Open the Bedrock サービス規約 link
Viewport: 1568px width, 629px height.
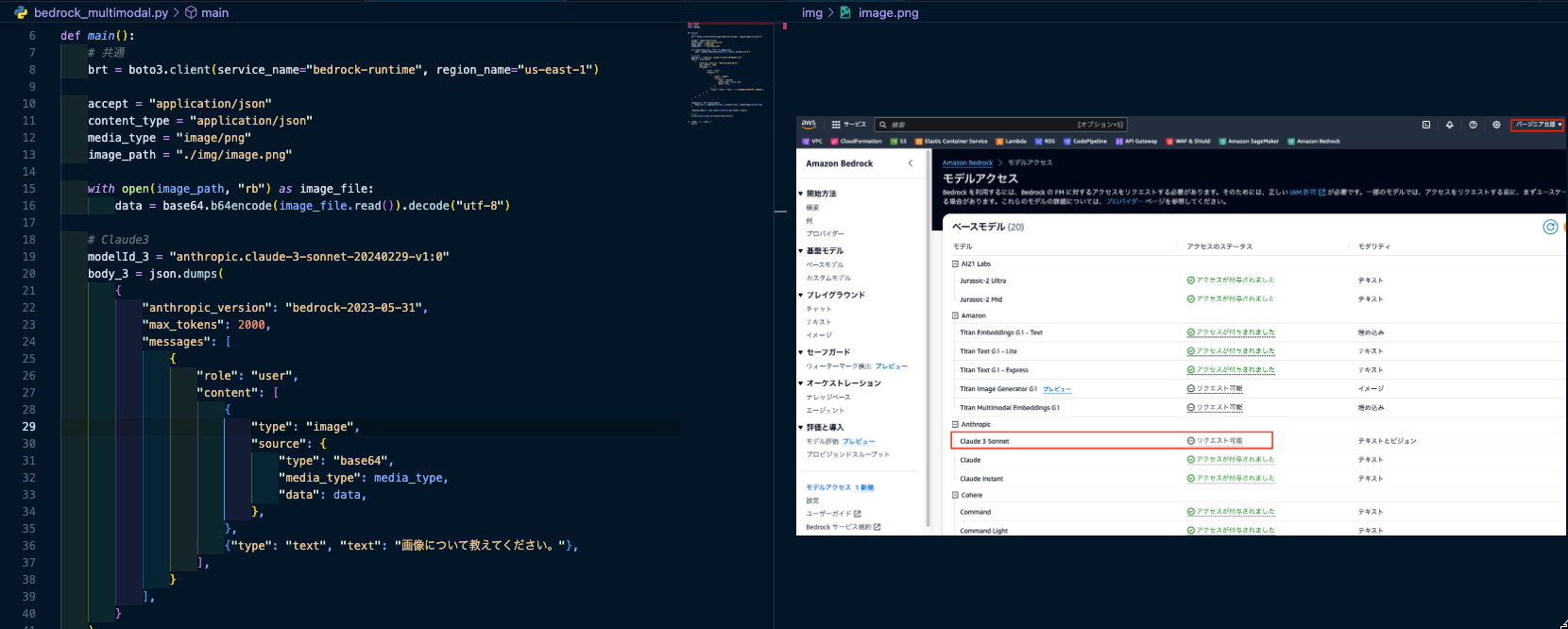[x=843, y=527]
